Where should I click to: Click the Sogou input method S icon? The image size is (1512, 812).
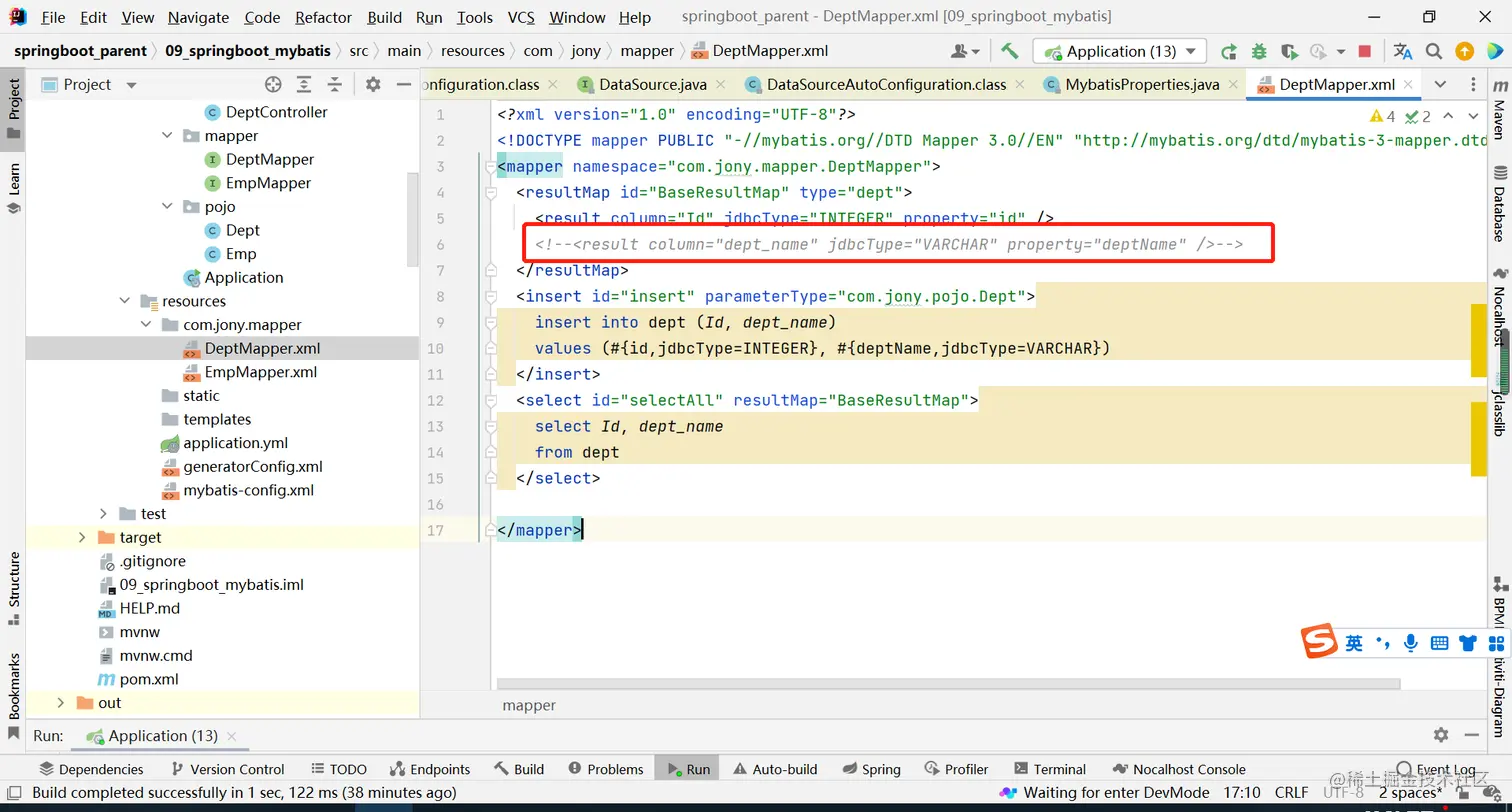point(1319,642)
